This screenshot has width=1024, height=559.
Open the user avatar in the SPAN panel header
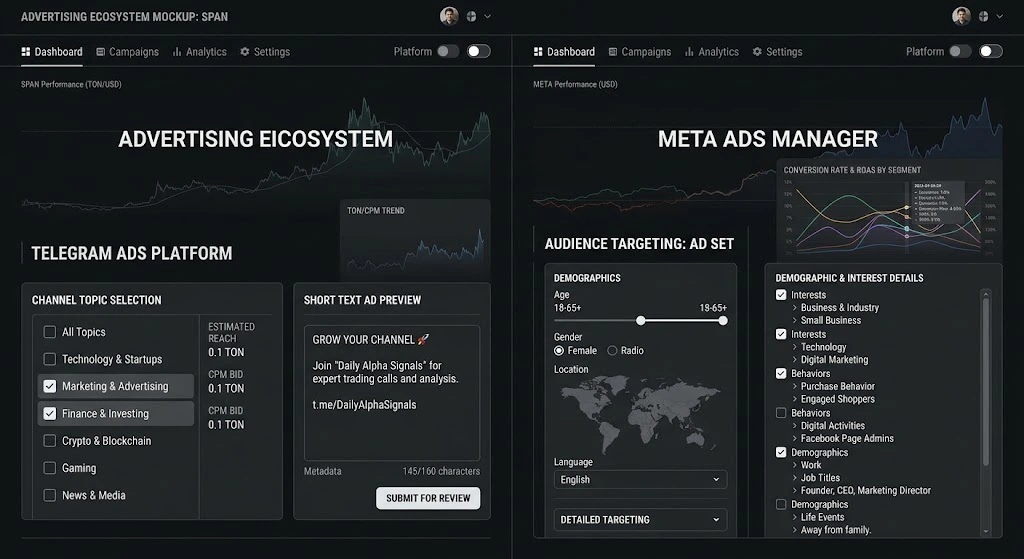tap(449, 16)
